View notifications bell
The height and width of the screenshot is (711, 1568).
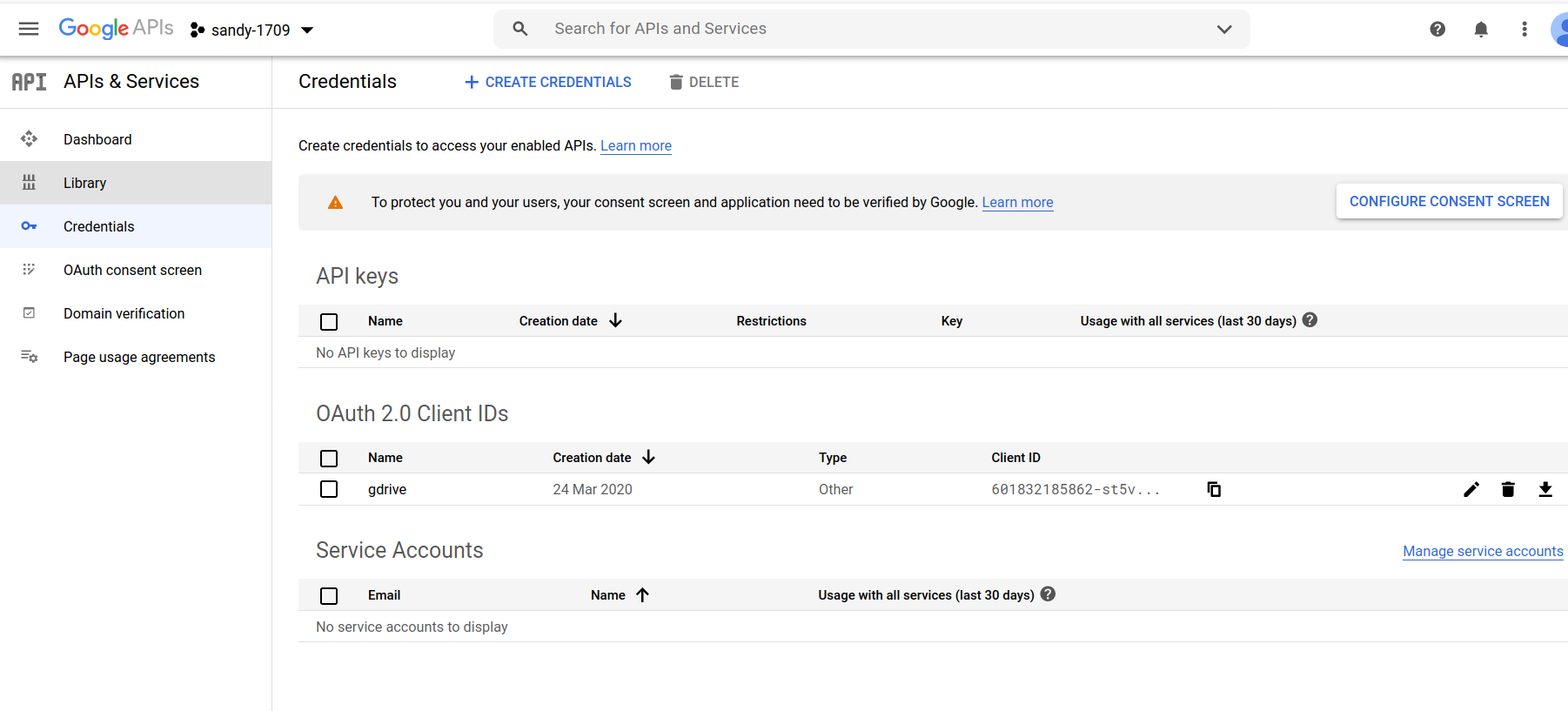point(1481,29)
